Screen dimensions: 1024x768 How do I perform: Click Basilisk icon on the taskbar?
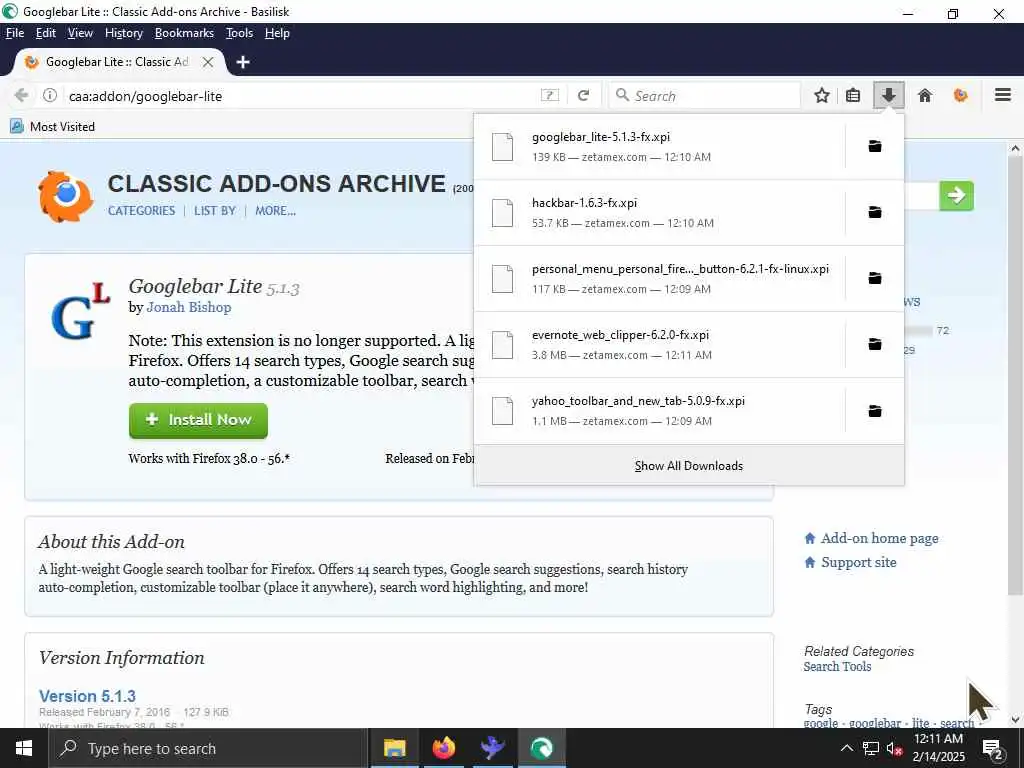tap(541, 748)
